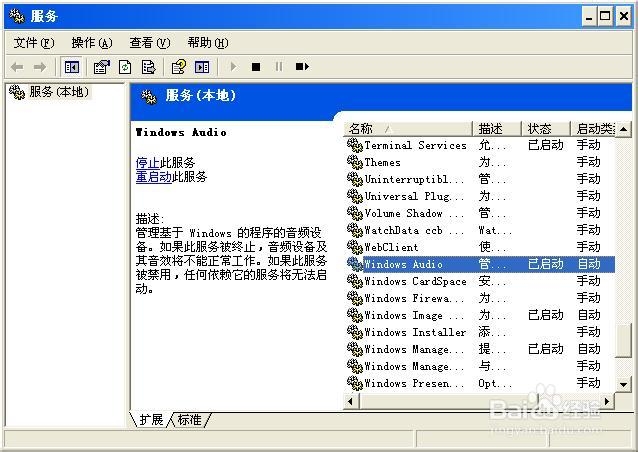Click the 服务 title bar gear icon

tap(17, 16)
